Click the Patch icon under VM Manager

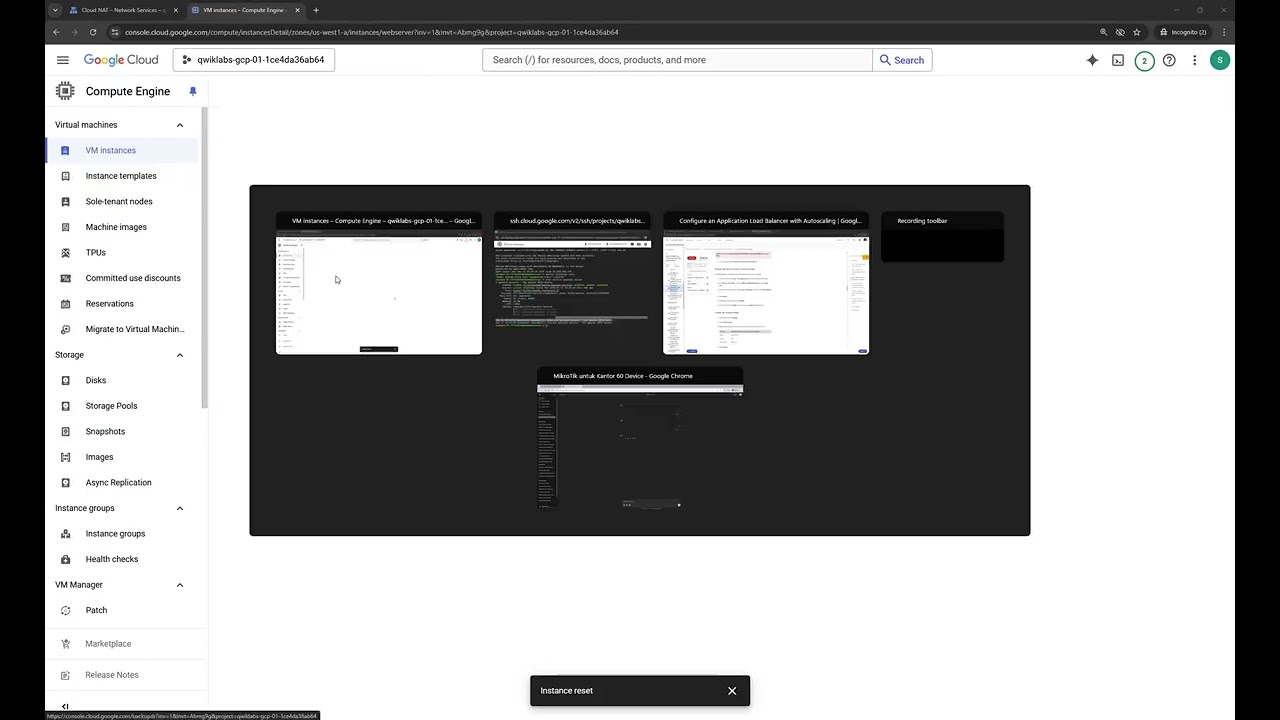[66, 610]
